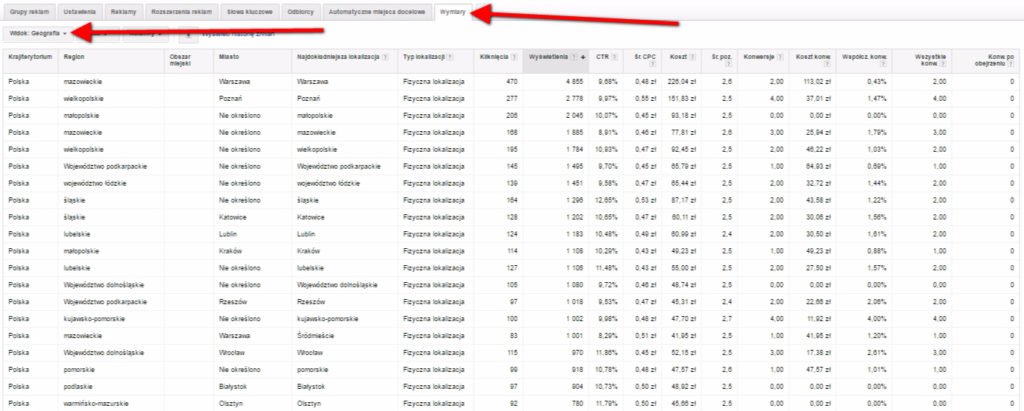This screenshot has width=1024, height=411.
Task: Open help icon beside Wyświetlenia header
Action: (x=574, y=57)
